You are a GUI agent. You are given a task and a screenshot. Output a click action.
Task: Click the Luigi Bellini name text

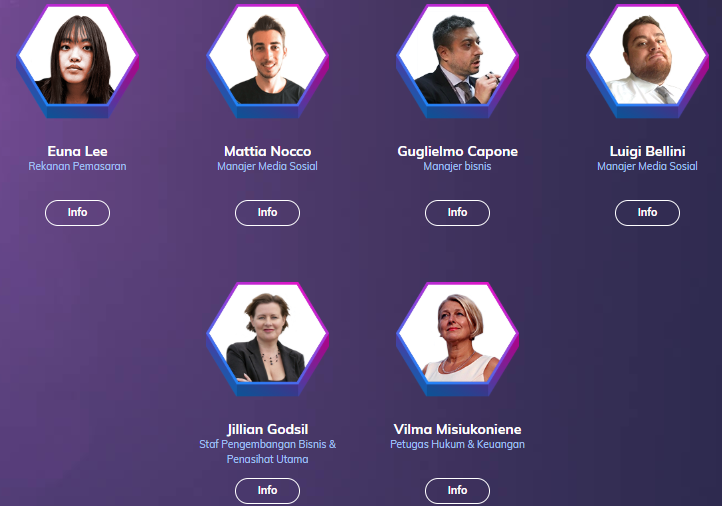point(647,151)
